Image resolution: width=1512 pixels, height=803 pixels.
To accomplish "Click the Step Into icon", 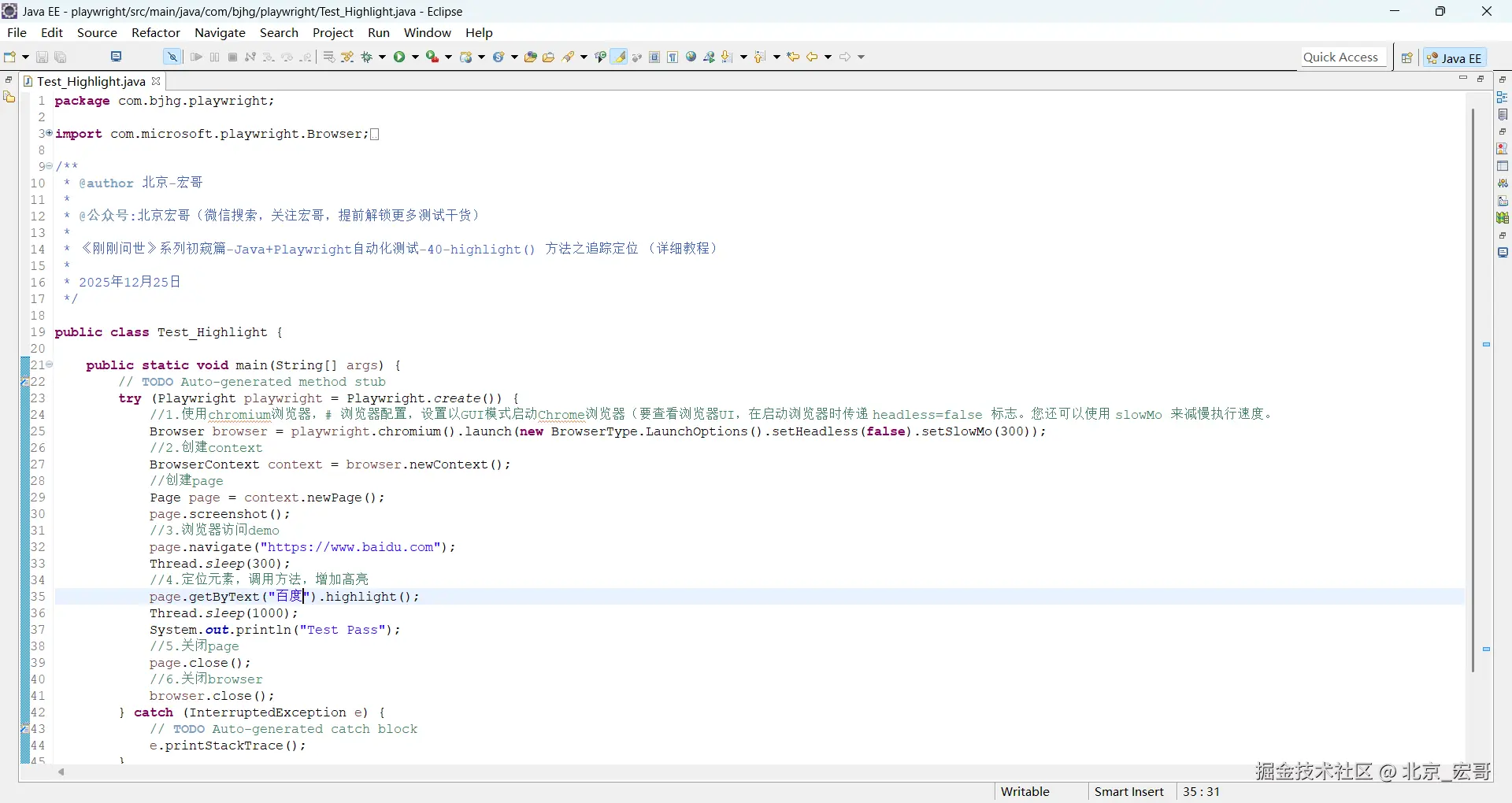I will click(x=269, y=57).
